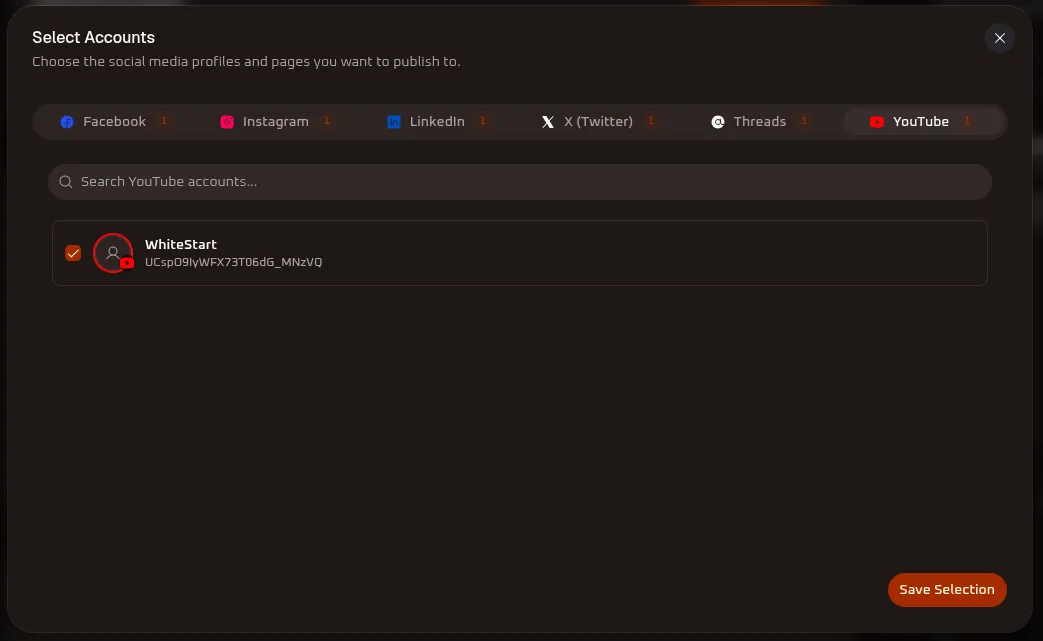The height and width of the screenshot is (641, 1043).
Task: Close the Select Accounts dialog
Action: point(999,38)
